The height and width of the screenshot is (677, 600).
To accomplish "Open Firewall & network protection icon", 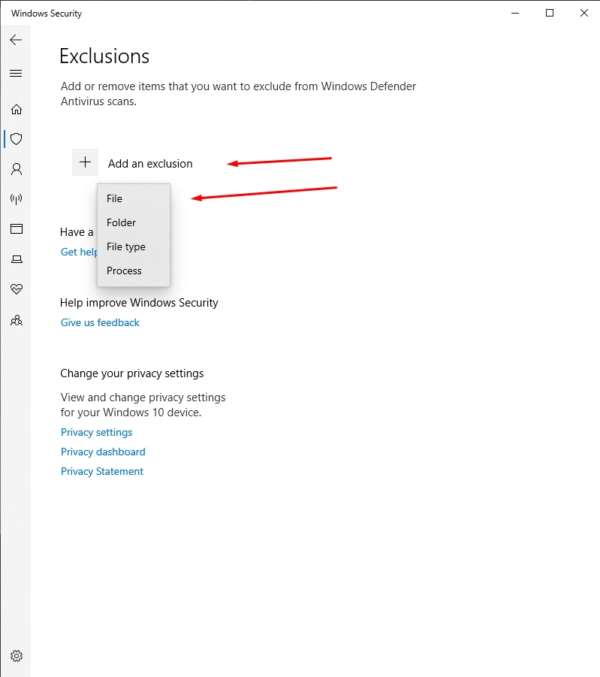I will coord(16,199).
